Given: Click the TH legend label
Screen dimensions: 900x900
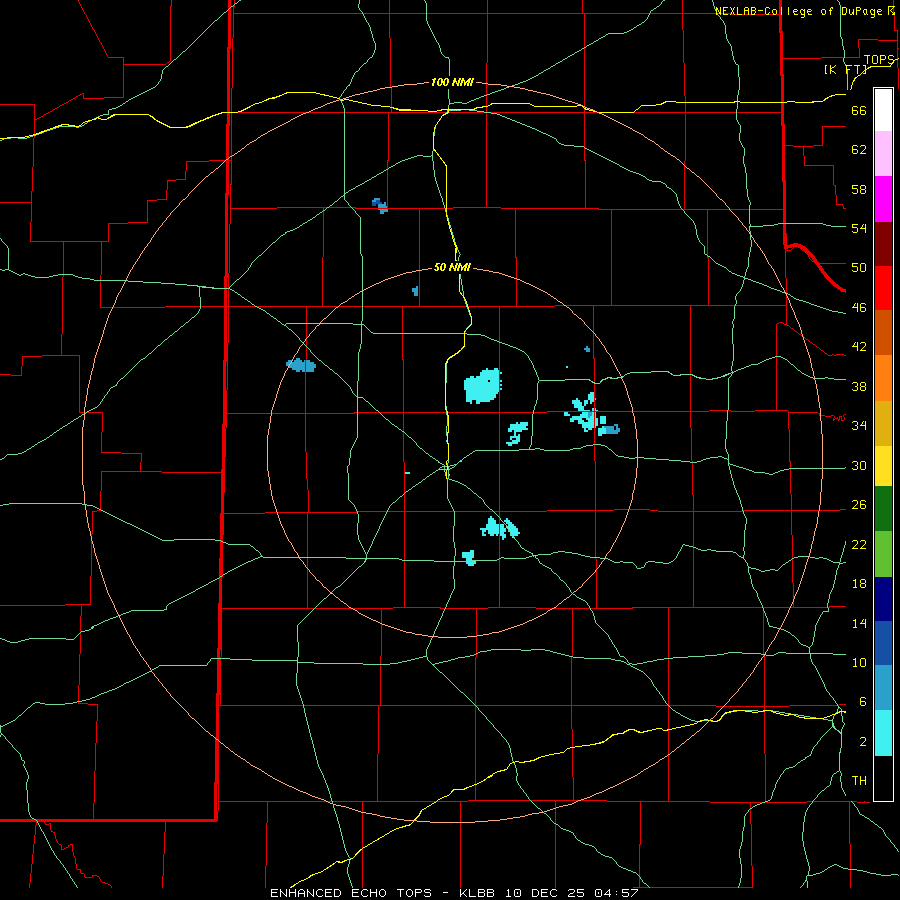Looking at the screenshot, I should 859,781.
